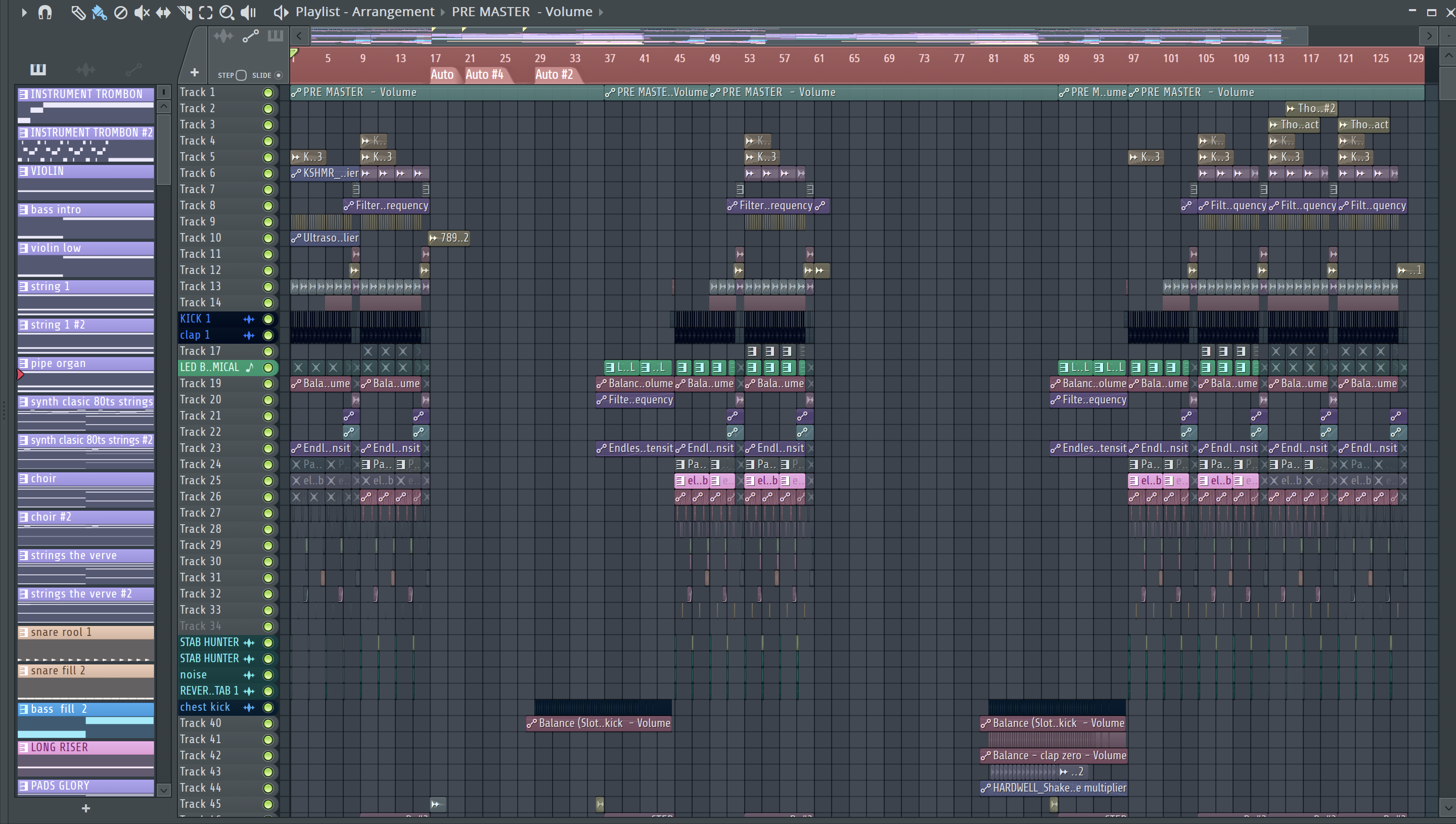1456x824 pixels.
Task: Show automation clips in picker panel
Action: (x=133, y=70)
